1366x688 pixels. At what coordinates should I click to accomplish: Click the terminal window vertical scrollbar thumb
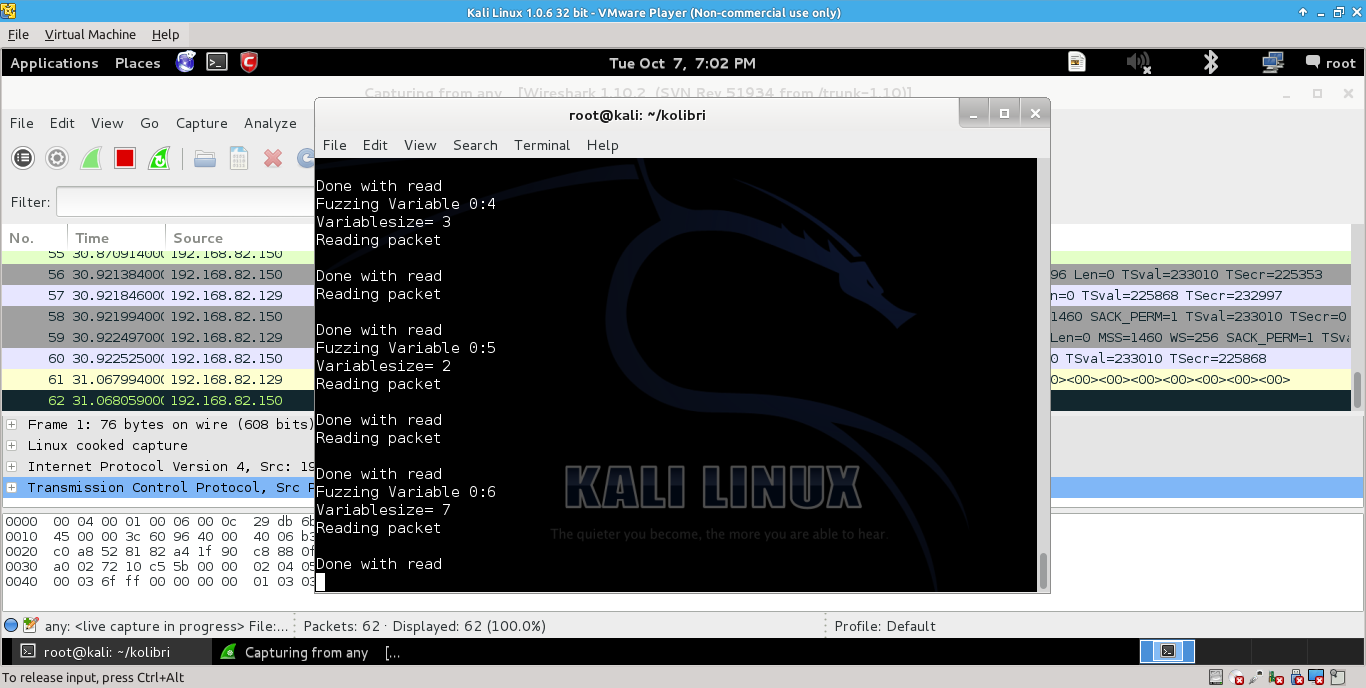click(1044, 571)
